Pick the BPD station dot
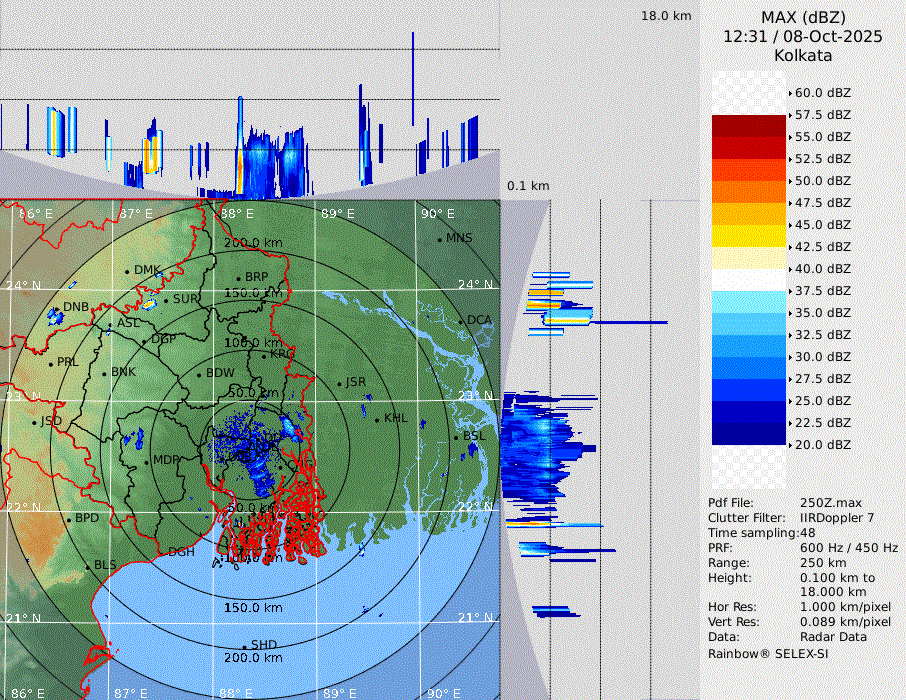The width and height of the screenshot is (906, 700). coord(69,519)
